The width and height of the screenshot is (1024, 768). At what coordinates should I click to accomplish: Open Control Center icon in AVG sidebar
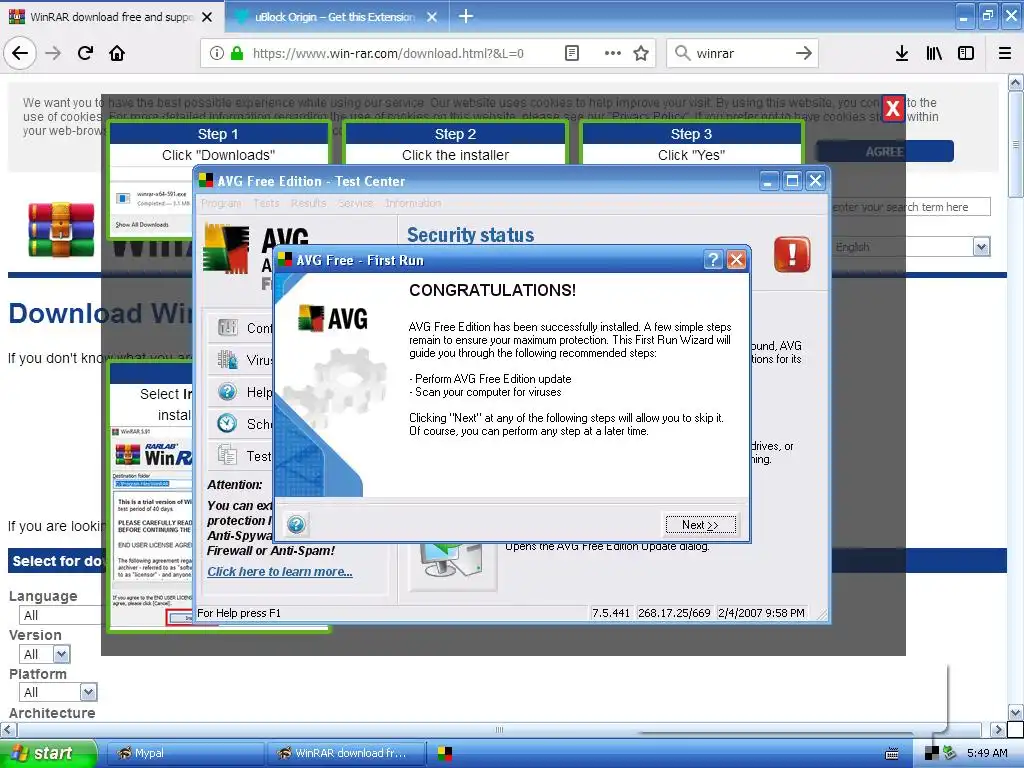(x=227, y=327)
